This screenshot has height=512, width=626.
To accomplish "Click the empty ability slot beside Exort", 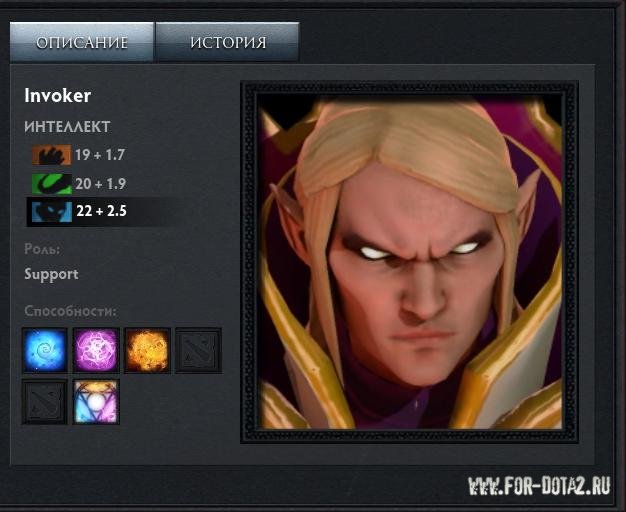I will coord(198,351).
